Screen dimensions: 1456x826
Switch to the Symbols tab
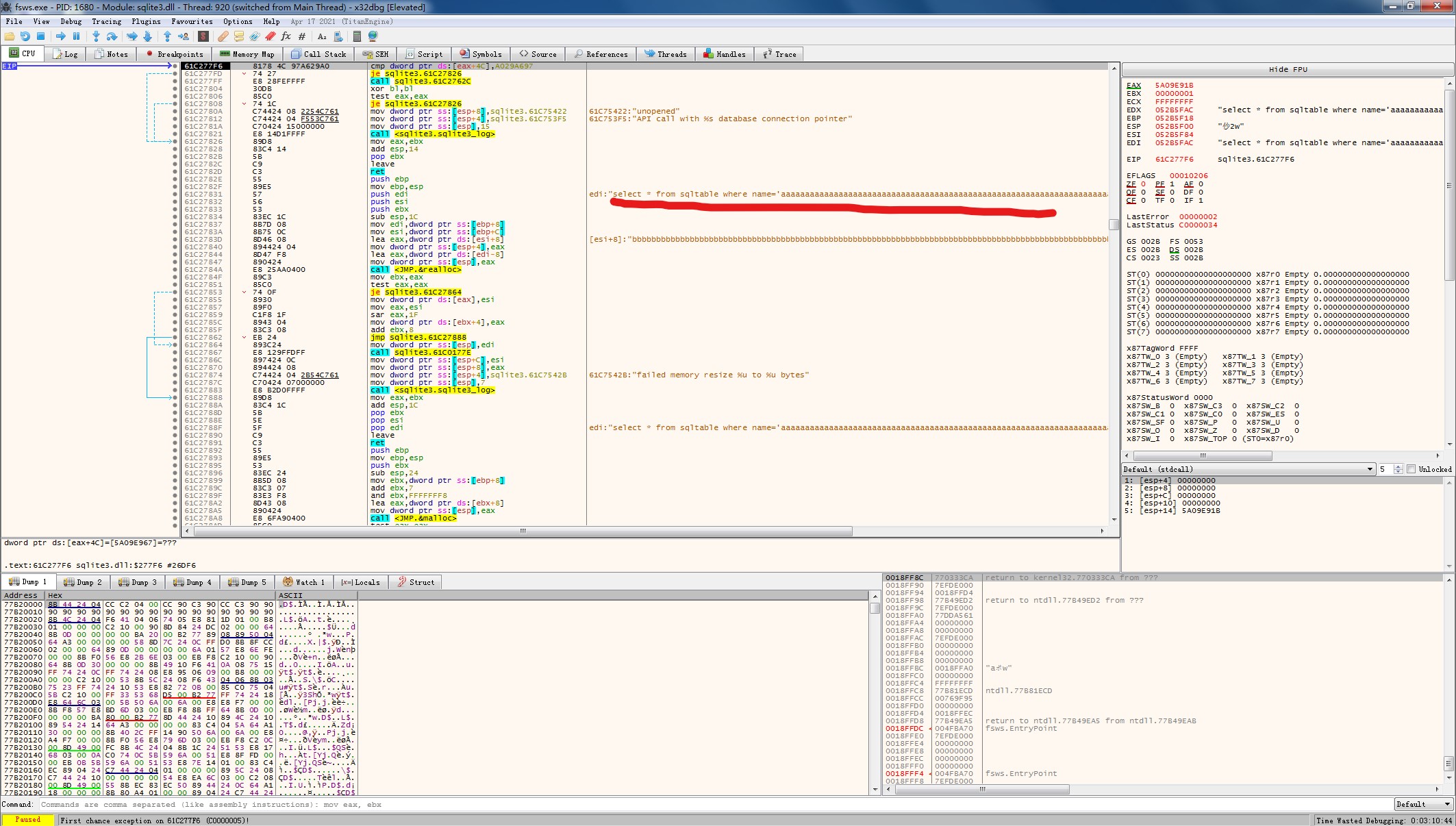pyautogui.click(x=481, y=54)
